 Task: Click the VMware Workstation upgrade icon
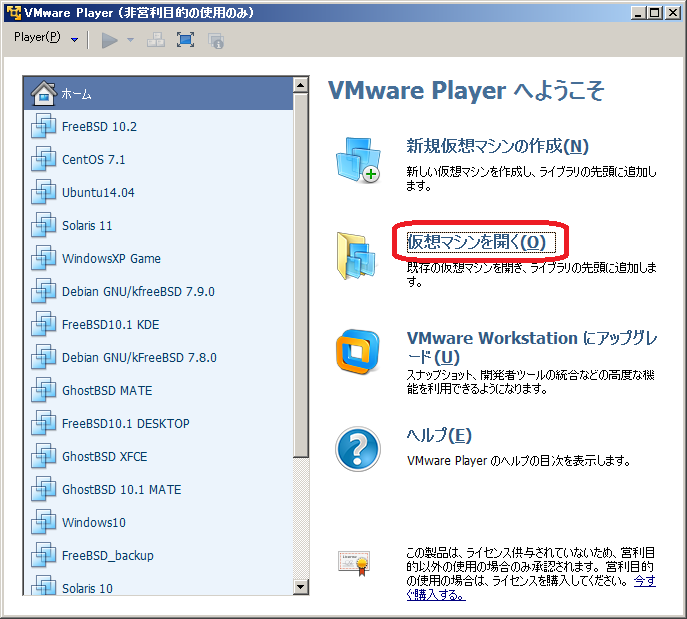pyautogui.click(x=358, y=352)
